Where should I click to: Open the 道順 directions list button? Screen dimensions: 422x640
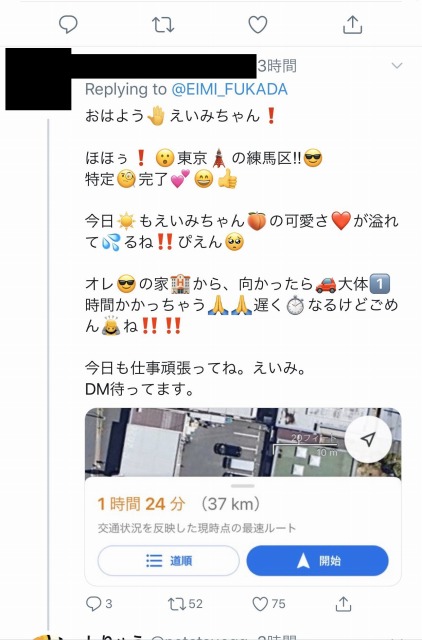[169, 560]
